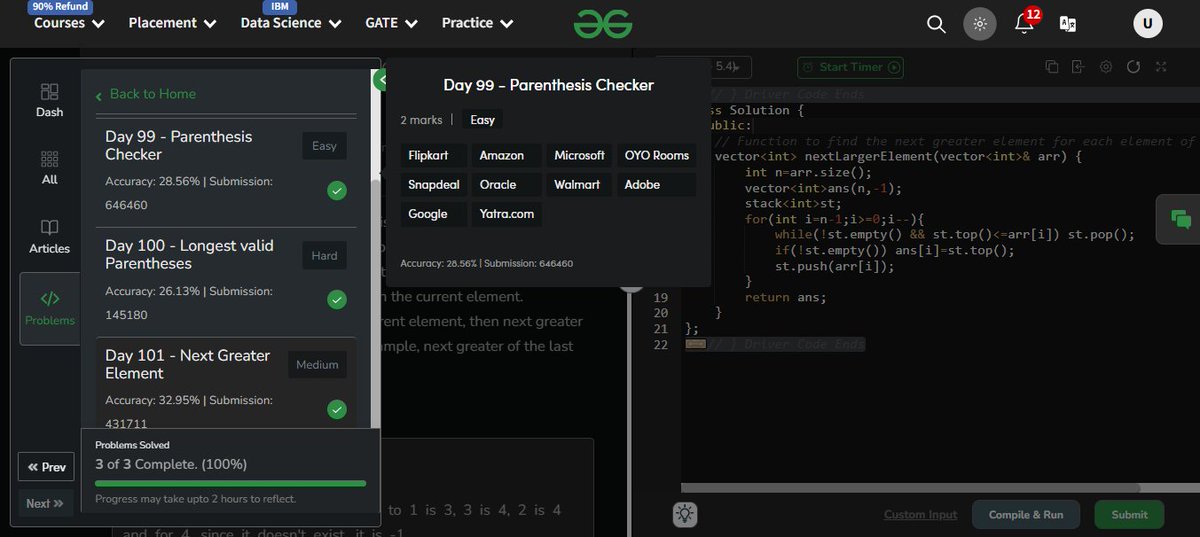Open the Dash sidebar tab
This screenshot has height=537, width=1200.
[50, 100]
